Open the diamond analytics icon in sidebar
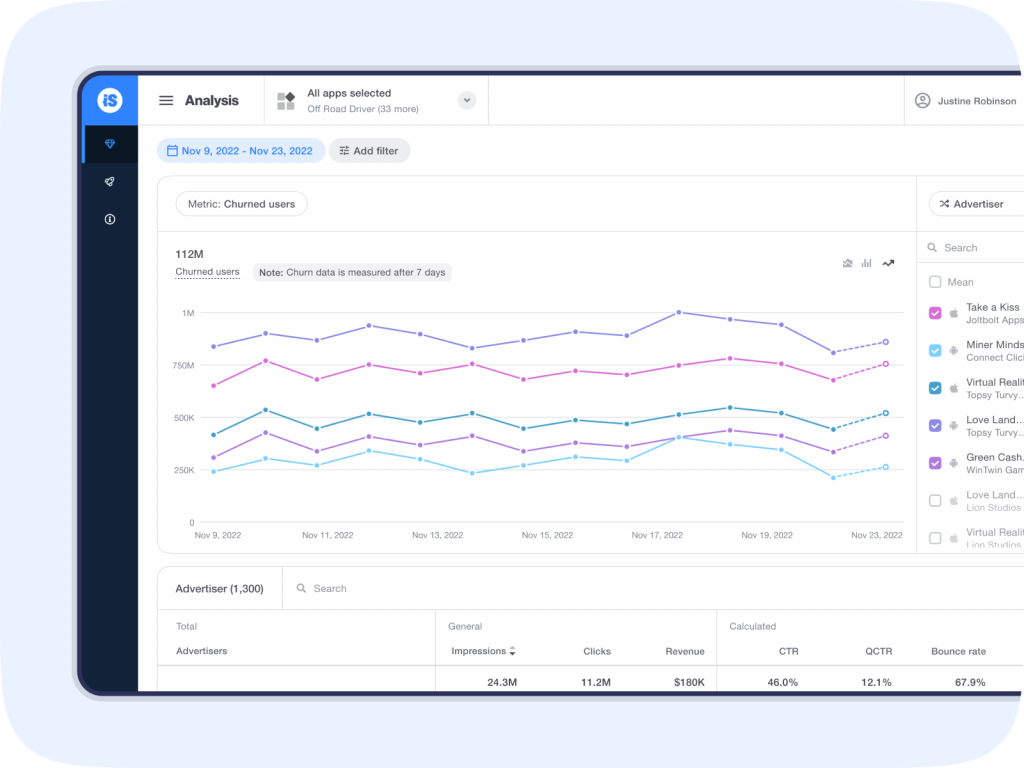Screen dimensions: 1024x768 pos(109,144)
